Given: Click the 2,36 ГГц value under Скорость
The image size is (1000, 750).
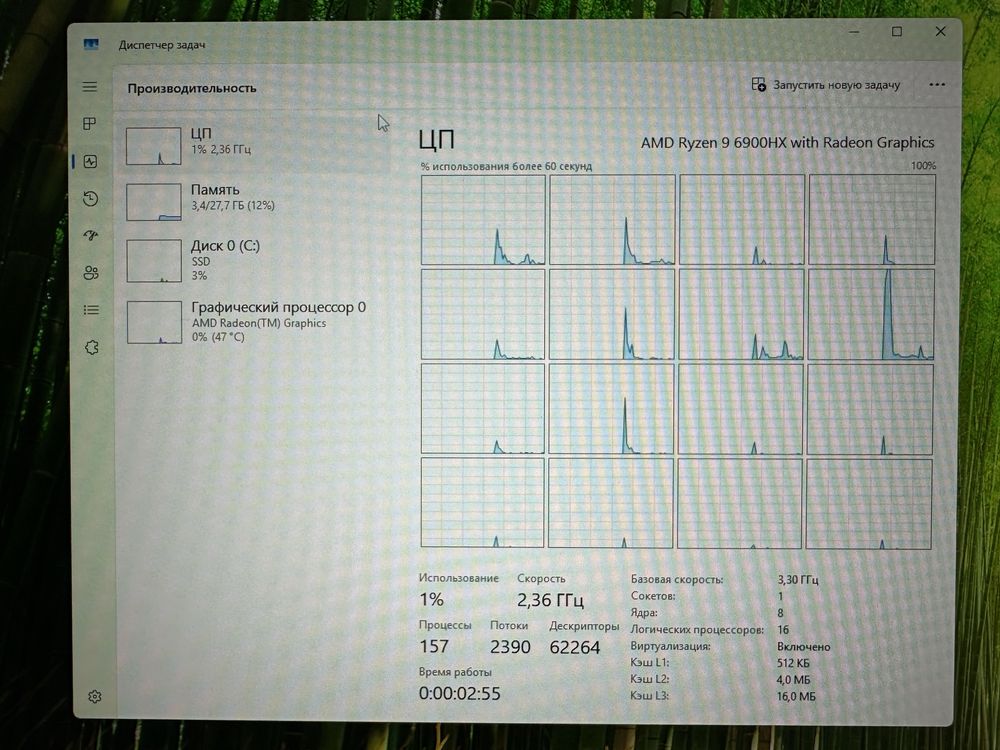Looking at the screenshot, I should tap(550, 599).
